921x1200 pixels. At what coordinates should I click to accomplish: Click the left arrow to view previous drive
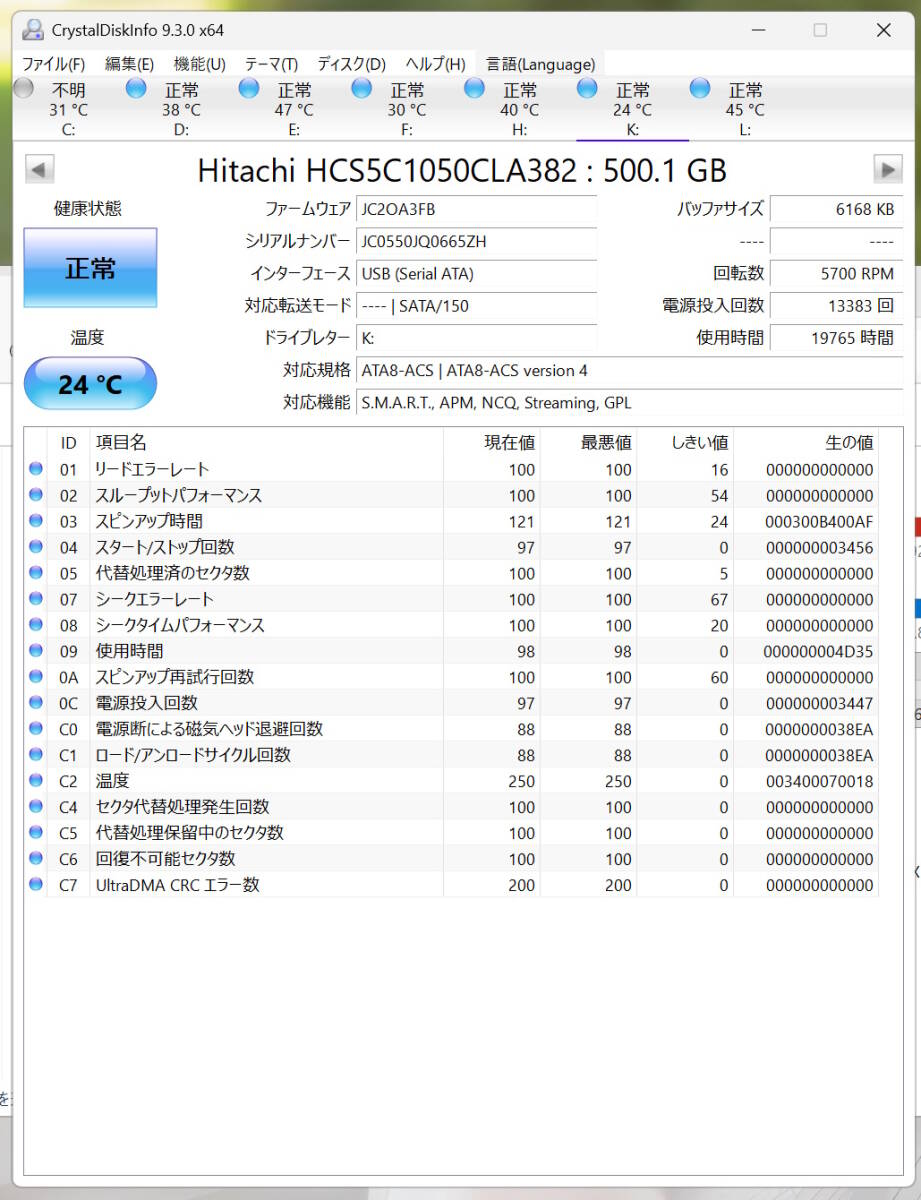pyautogui.click(x=38, y=169)
